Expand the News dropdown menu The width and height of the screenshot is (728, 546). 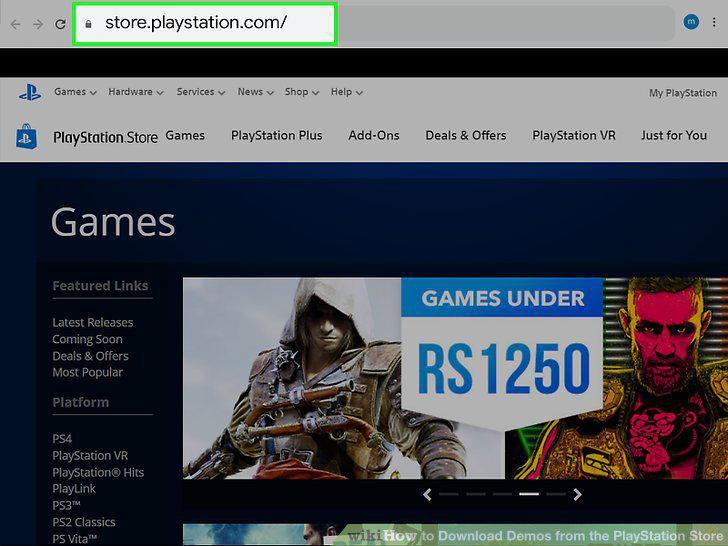click(255, 92)
